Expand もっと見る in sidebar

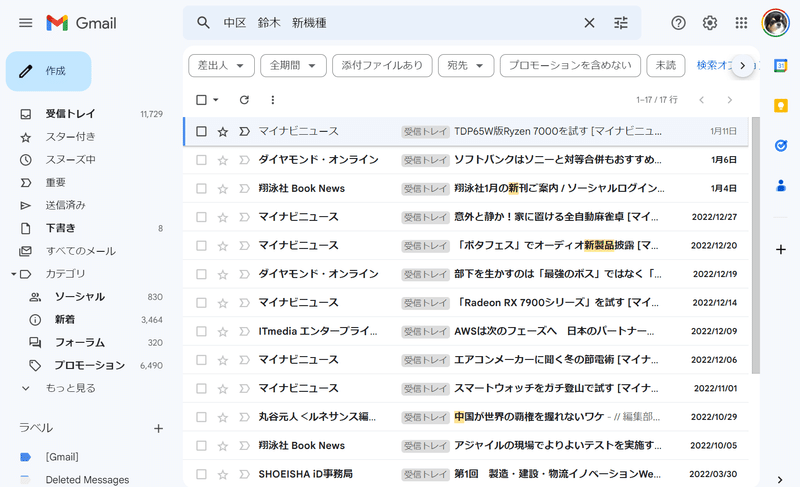[x=70, y=388]
